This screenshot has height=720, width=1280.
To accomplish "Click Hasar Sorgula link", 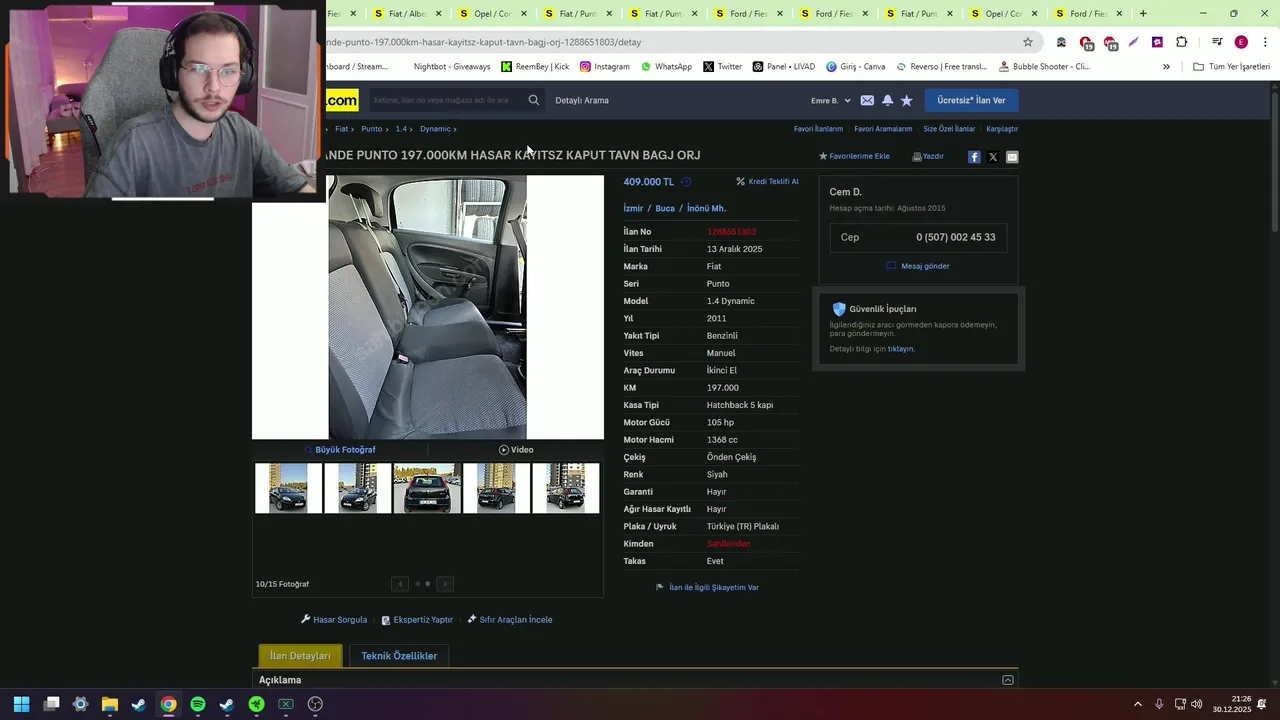I will pos(334,620).
